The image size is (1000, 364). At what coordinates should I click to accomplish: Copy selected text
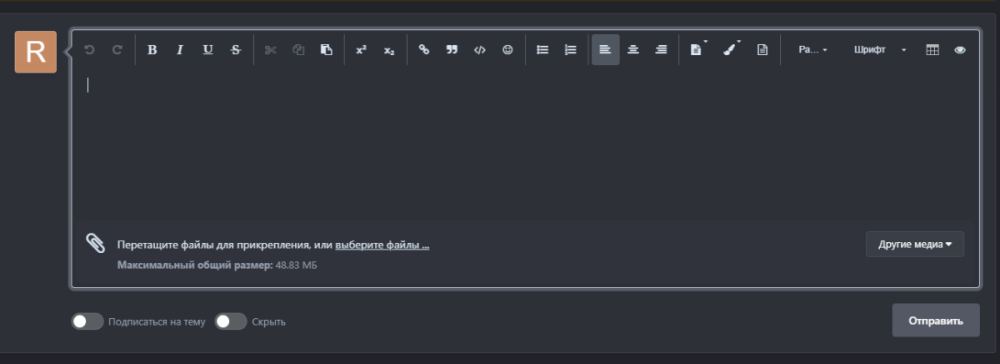coord(298,50)
